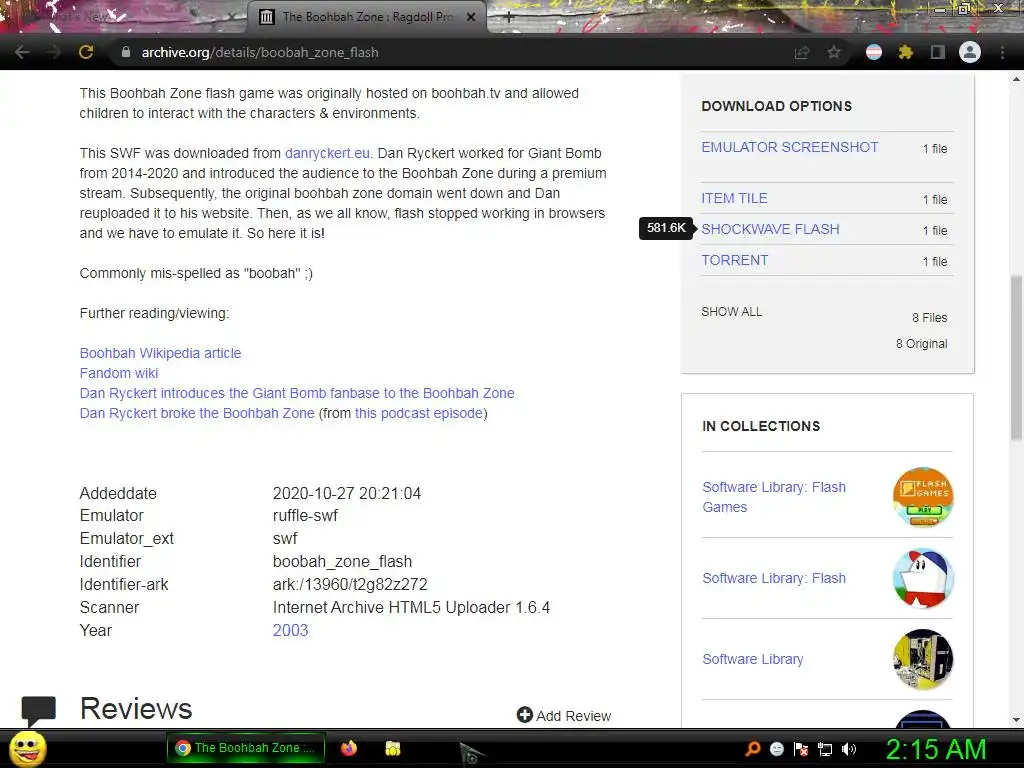Click the Software Library computer thumbnail

(923, 659)
